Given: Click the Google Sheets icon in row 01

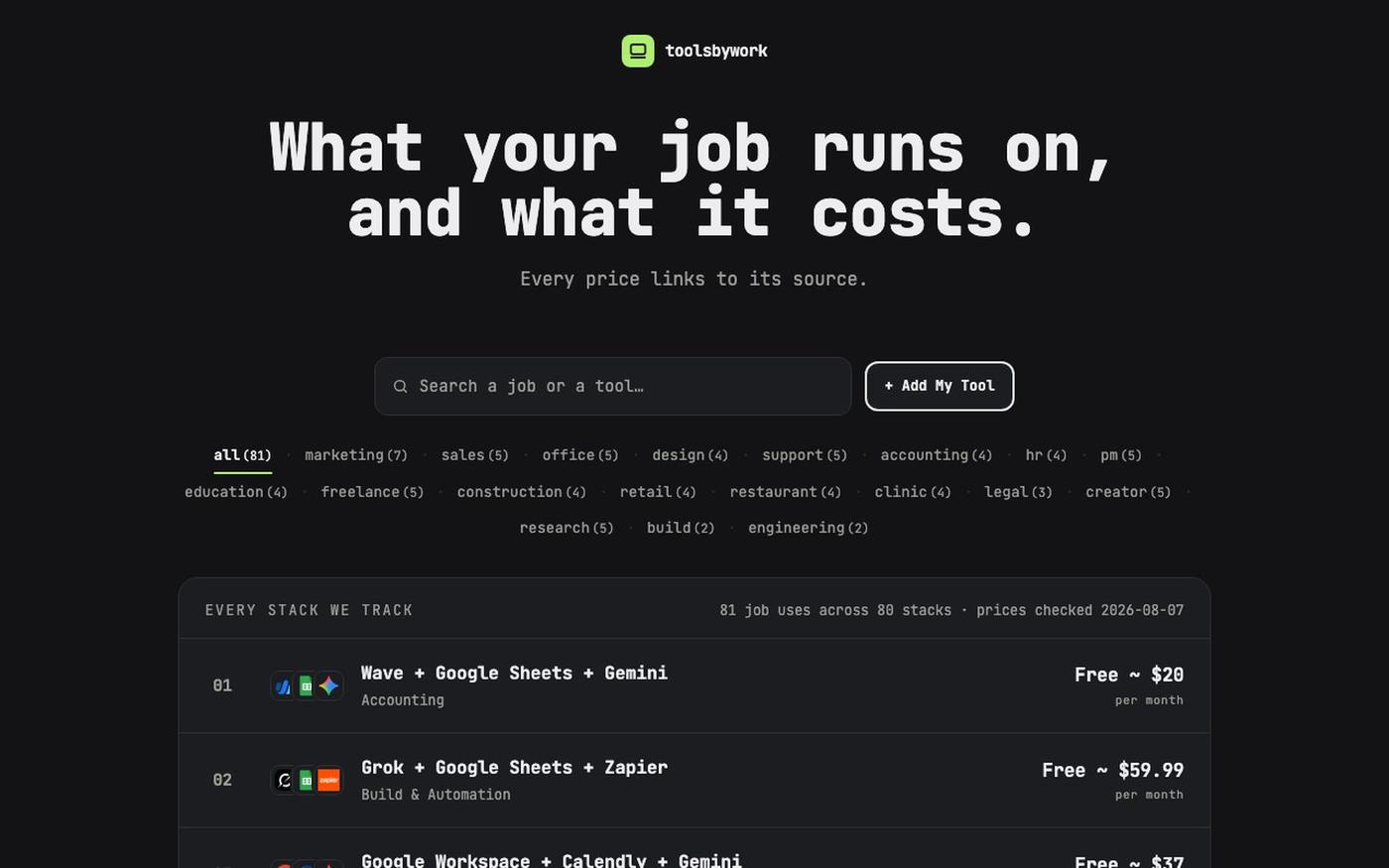Looking at the screenshot, I should (307, 685).
